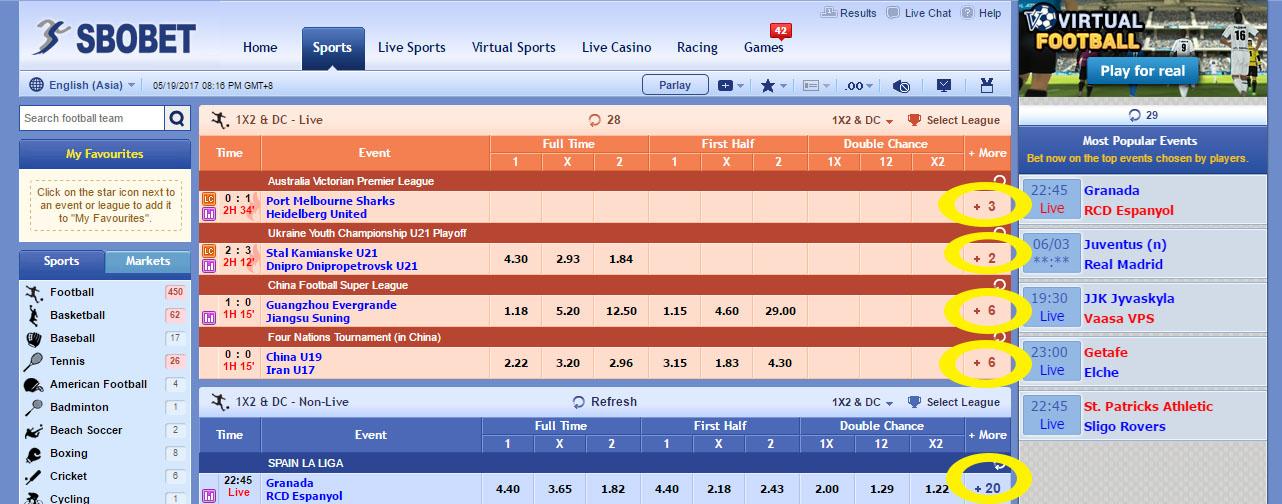The image size is (1282, 504).
Task: Open the 1X2 & DC dropdown in Non-Live panel
Action: 862,402
